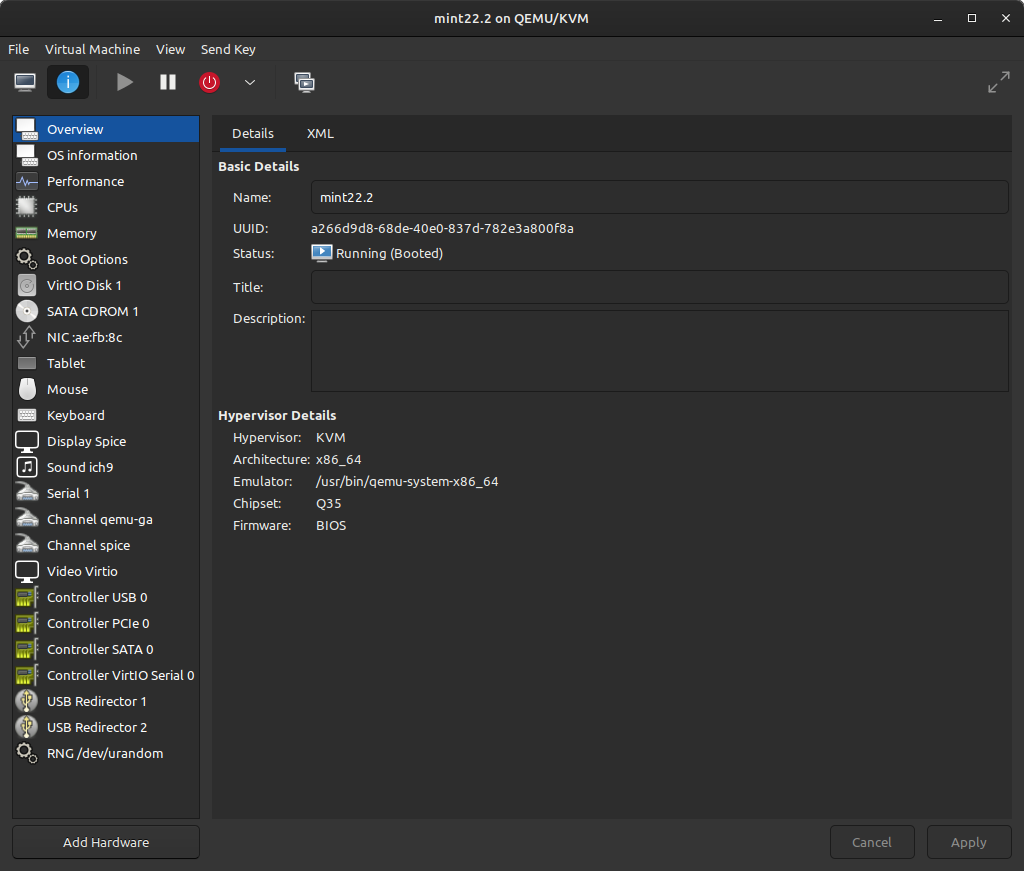Click the Cancel button
Image resolution: width=1024 pixels, height=871 pixels.
[872, 842]
